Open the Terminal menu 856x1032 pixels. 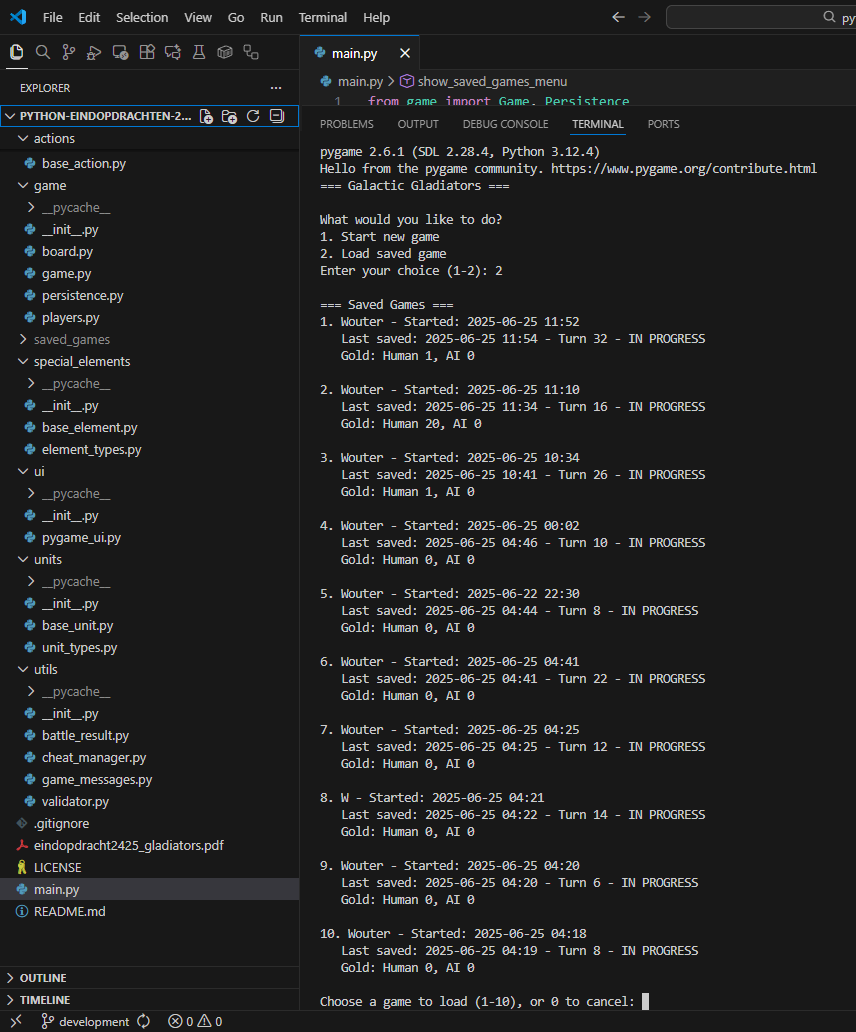coord(322,17)
